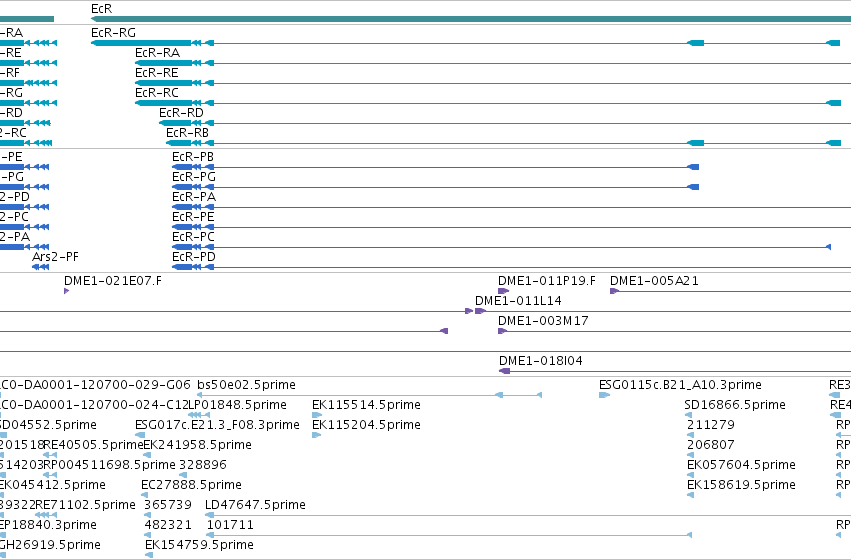This screenshot has width=851, height=560.
Task: Click the Ars2-PF protein label
Action: (x=55, y=257)
